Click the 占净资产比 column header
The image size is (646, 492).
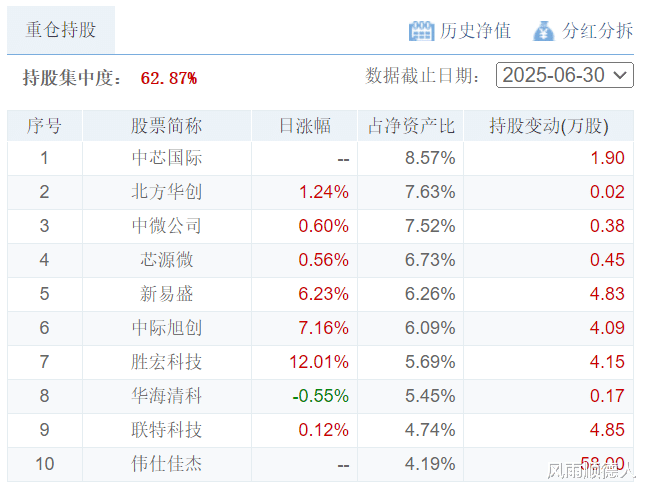(411, 126)
